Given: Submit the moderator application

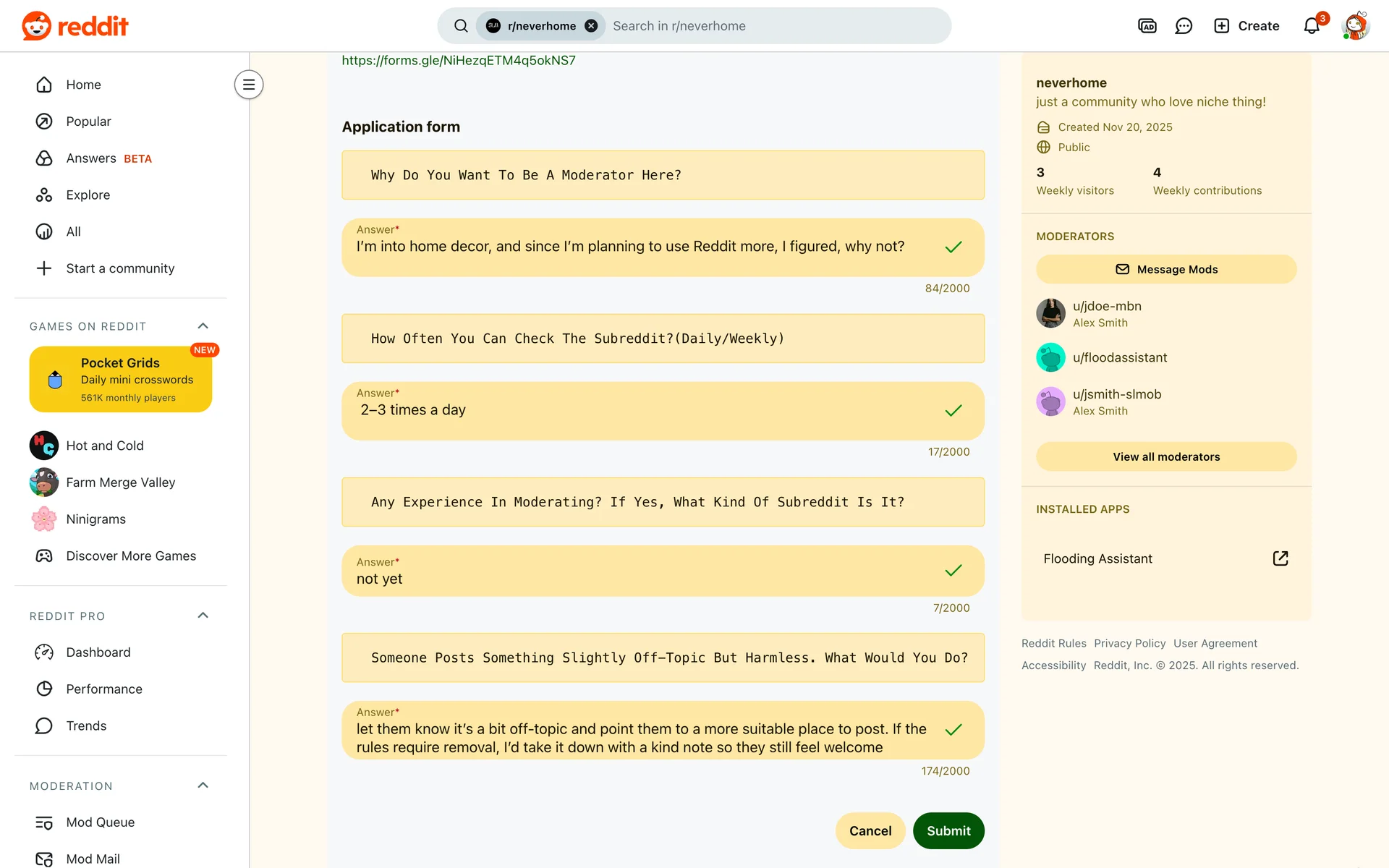Looking at the screenshot, I should pos(948,830).
